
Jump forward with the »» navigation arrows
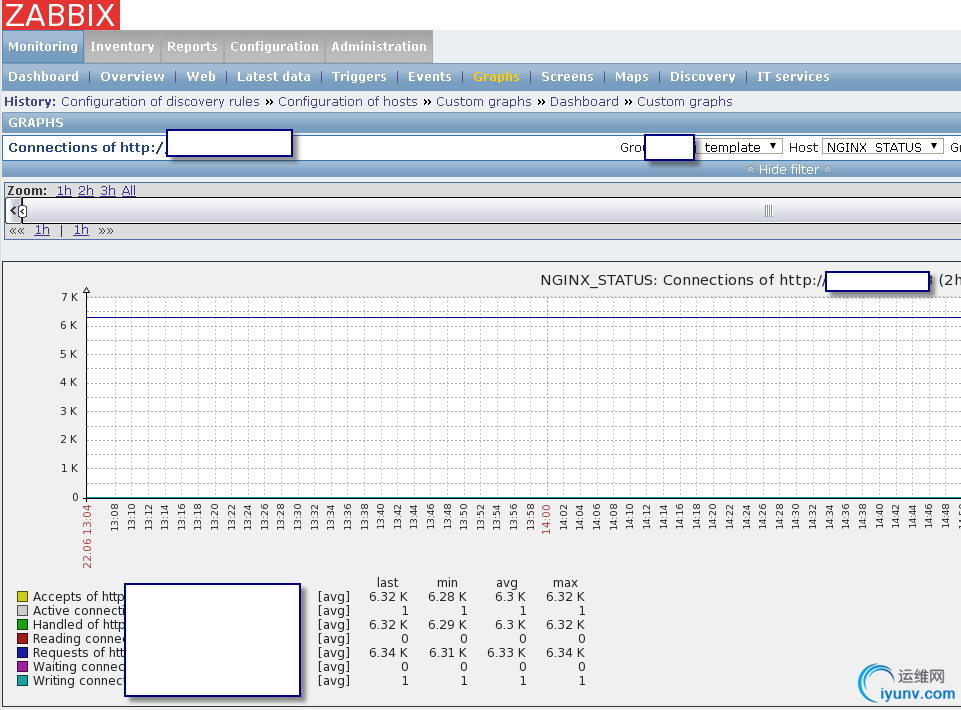pos(105,230)
